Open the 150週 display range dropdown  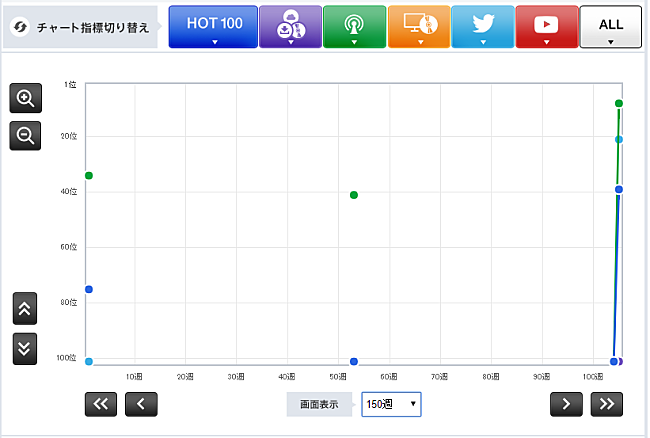(x=391, y=404)
